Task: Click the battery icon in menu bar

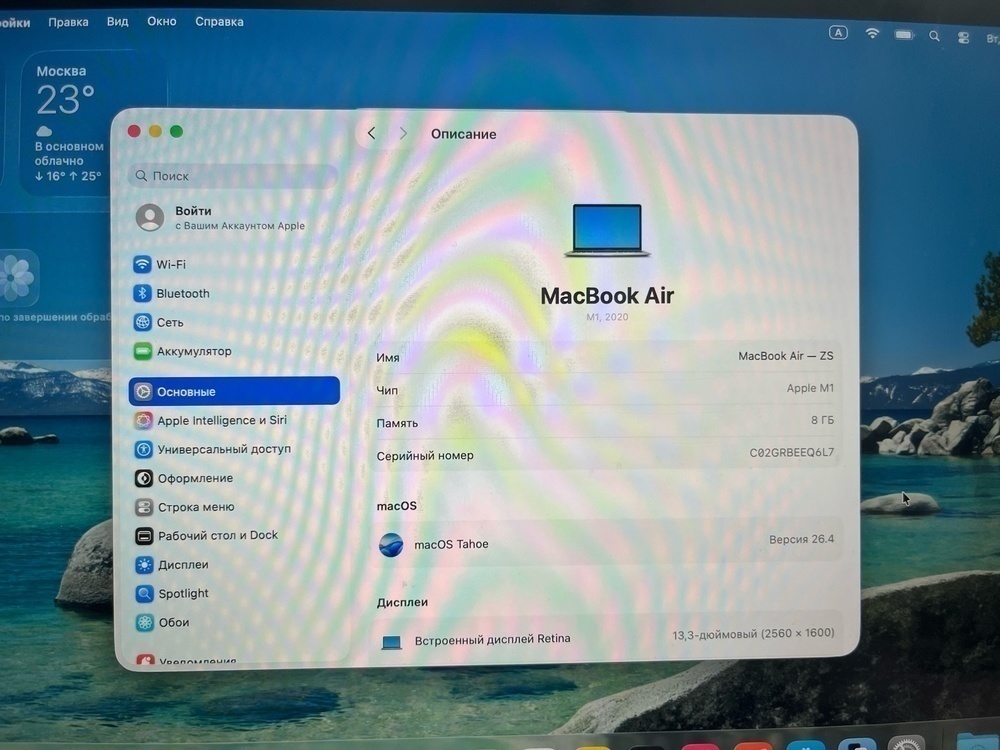Action: point(904,34)
